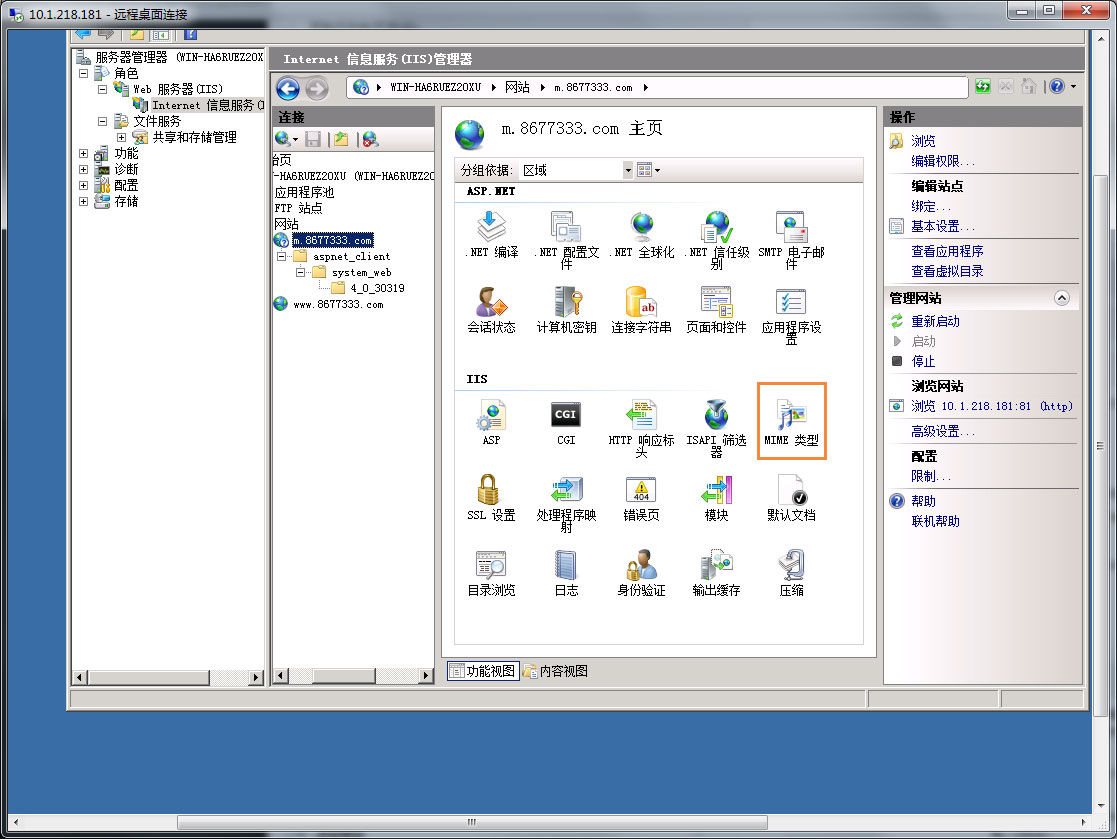Open the MIME 类型 feature icon

coord(791,413)
